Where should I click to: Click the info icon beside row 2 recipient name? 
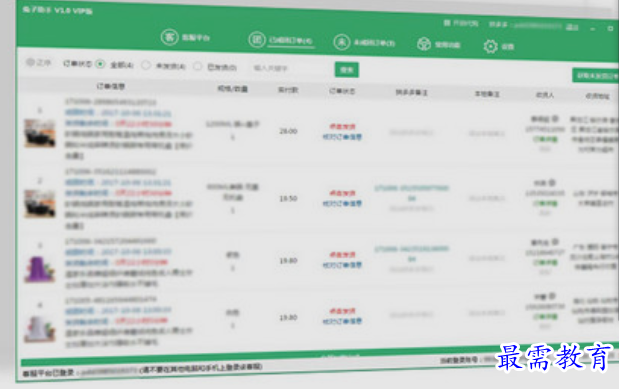[x=552, y=182]
